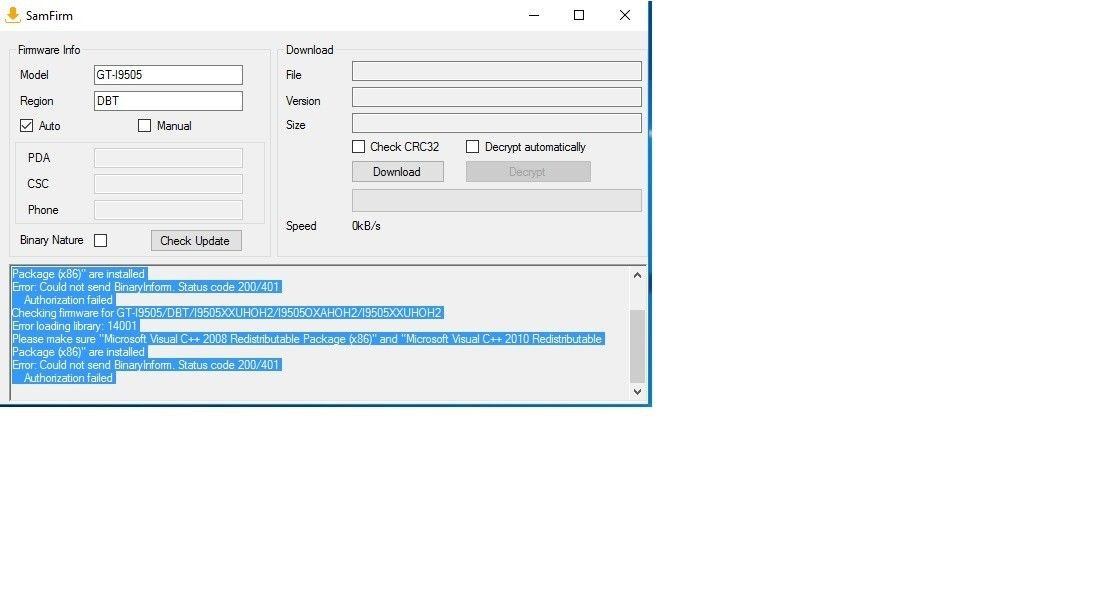1094x615 pixels.
Task: Click the download progress bar
Action: [x=497, y=200]
